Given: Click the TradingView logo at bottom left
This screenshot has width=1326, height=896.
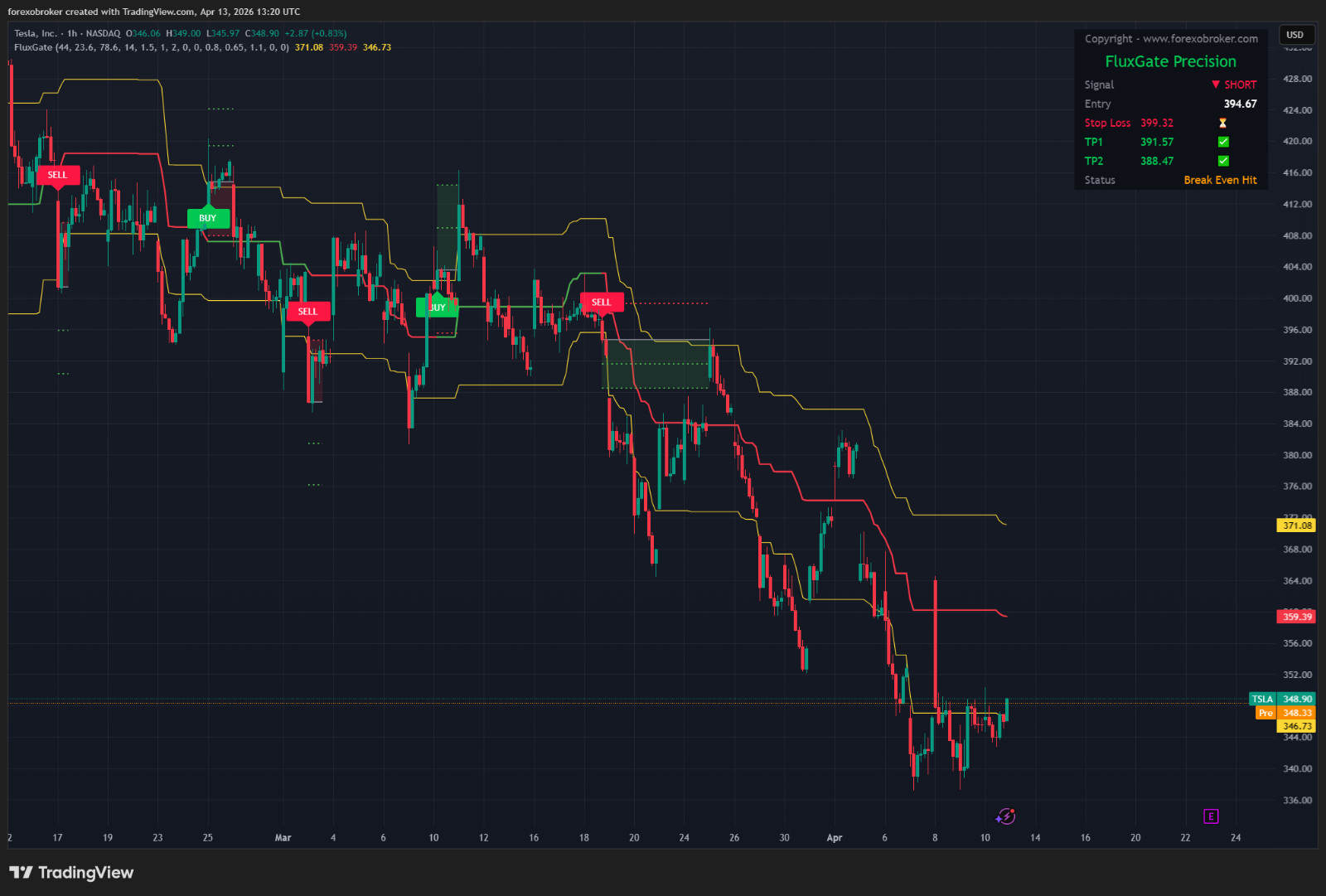Looking at the screenshot, I should [x=71, y=872].
